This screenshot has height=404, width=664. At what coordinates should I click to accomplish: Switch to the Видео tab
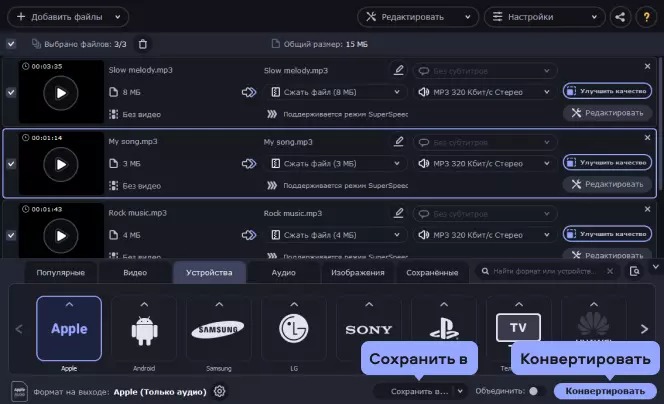(x=135, y=273)
